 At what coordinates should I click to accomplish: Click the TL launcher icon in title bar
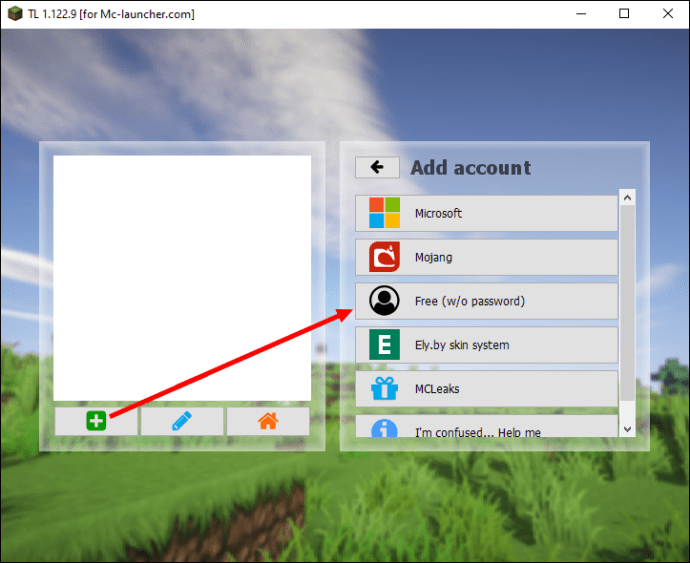pos(15,14)
